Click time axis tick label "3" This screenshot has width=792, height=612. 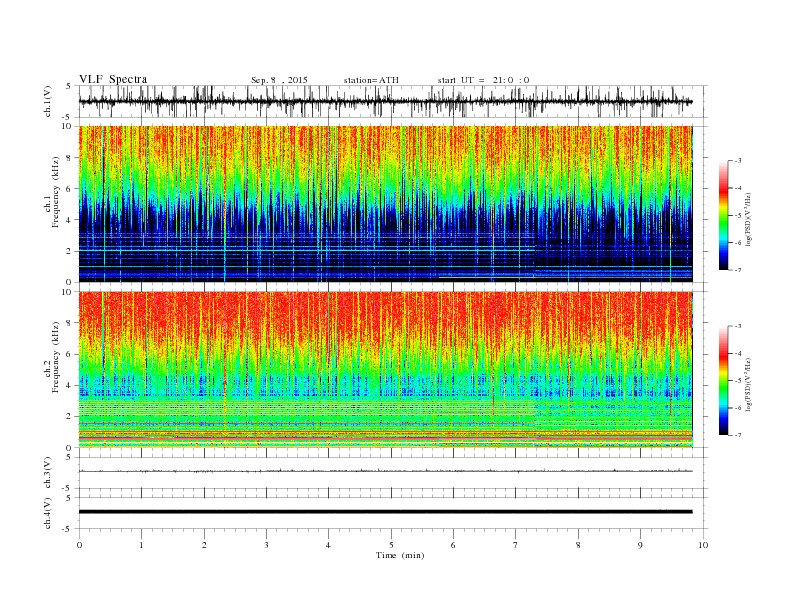(x=266, y=545)
